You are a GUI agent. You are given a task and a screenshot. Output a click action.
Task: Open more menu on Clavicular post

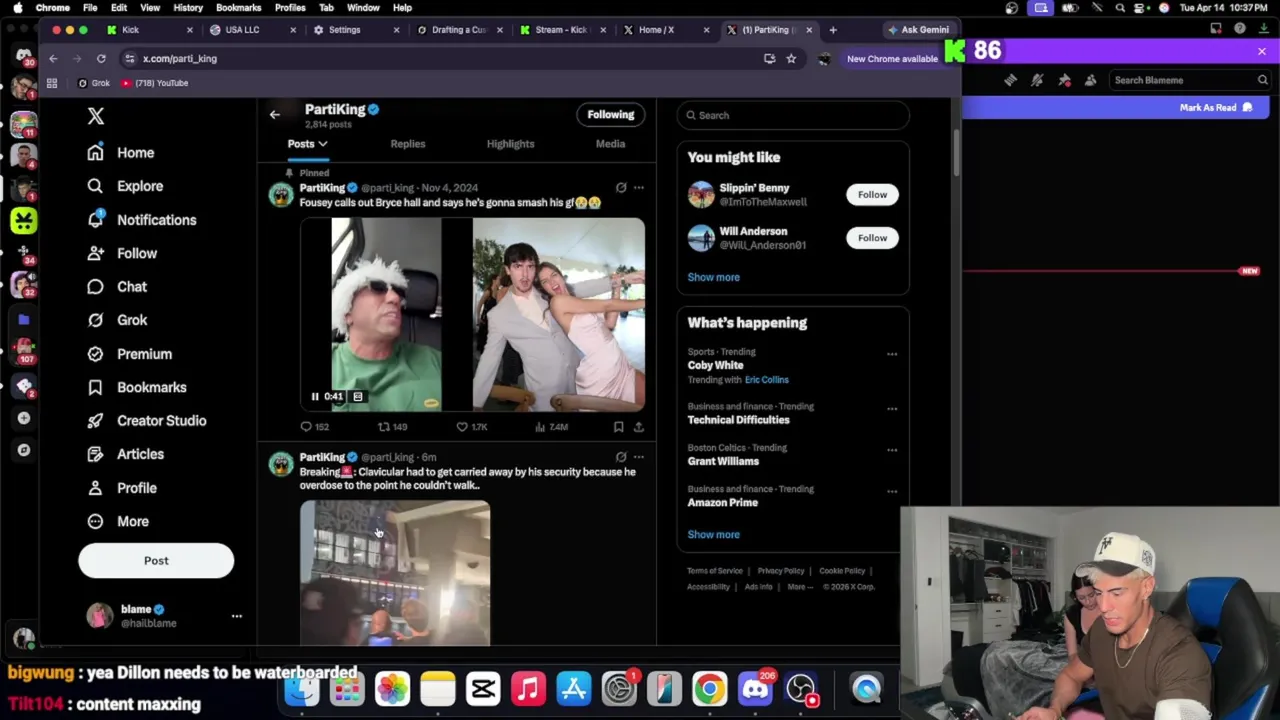pos(638,457)
